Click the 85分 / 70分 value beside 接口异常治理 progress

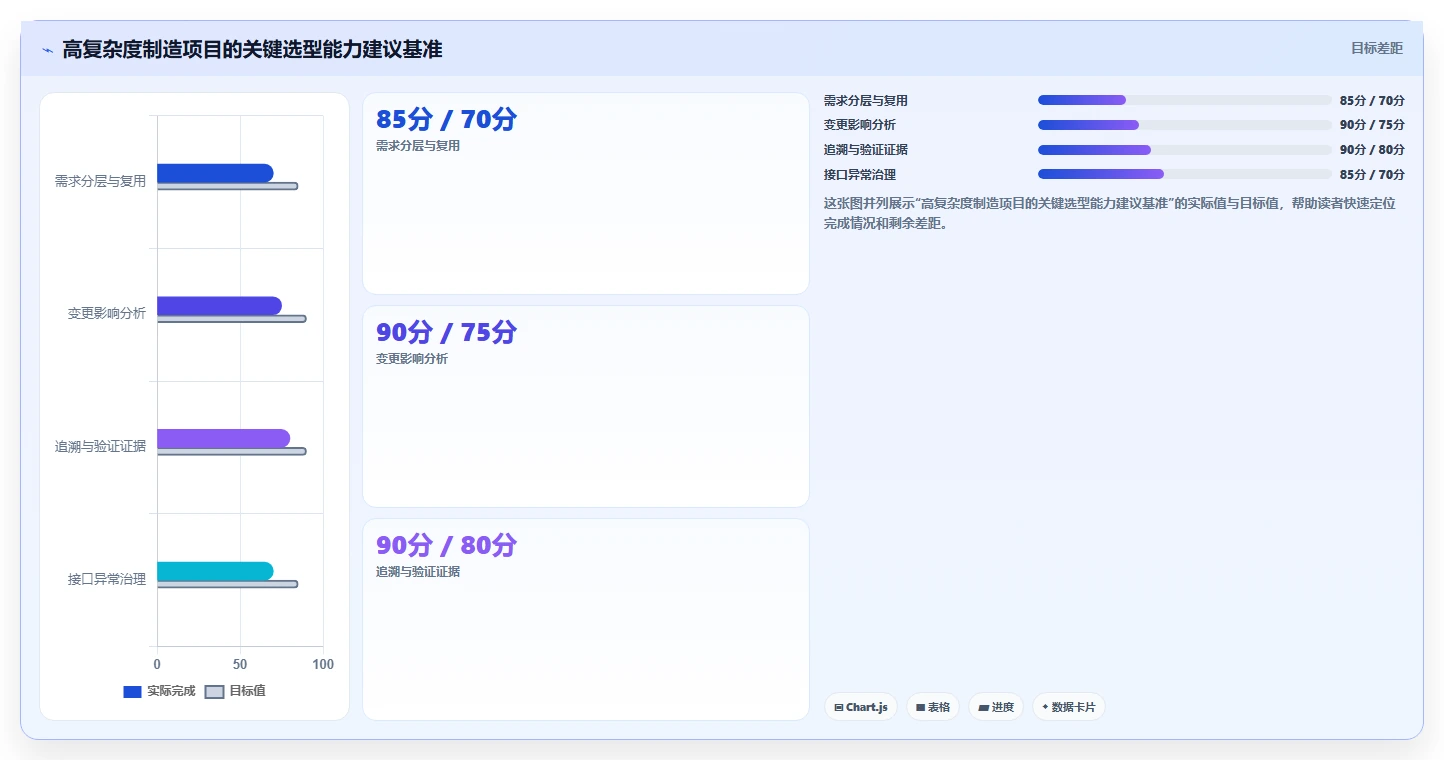[x=1372, y=175]
